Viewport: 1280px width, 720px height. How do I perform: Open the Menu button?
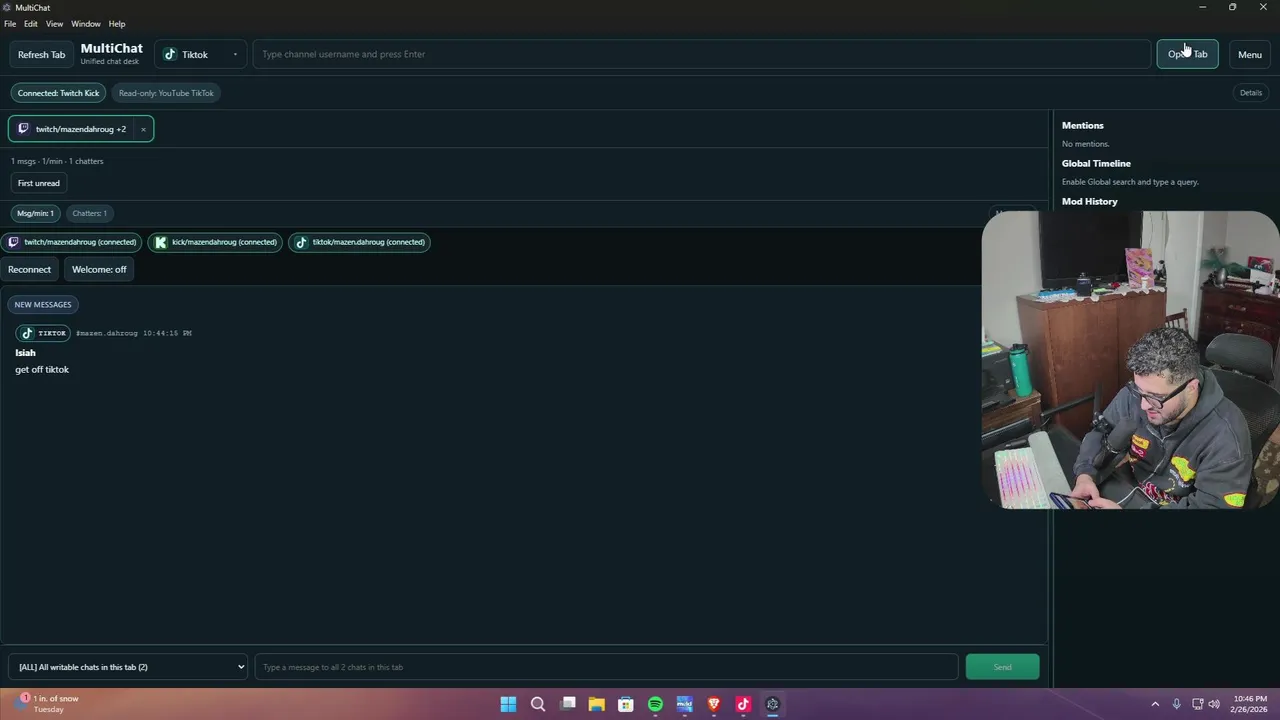(x=1249, y=54)
